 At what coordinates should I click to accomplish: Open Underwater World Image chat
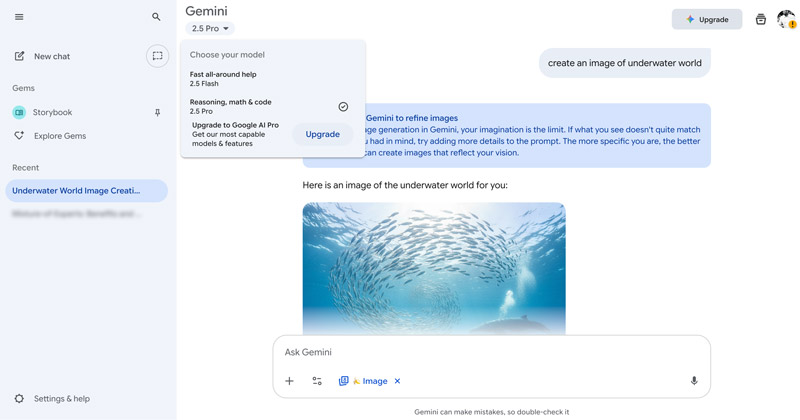(76, 190)
